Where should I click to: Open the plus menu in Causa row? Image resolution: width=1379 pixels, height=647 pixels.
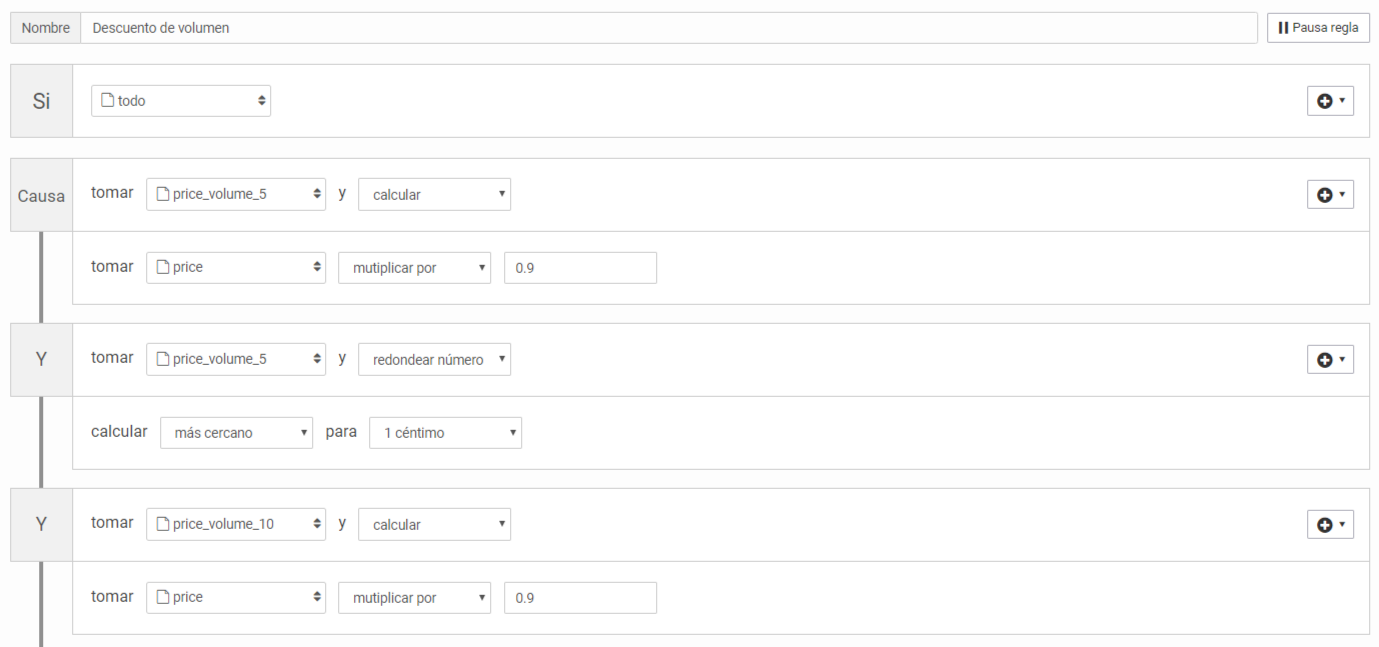pos(1330,195)
